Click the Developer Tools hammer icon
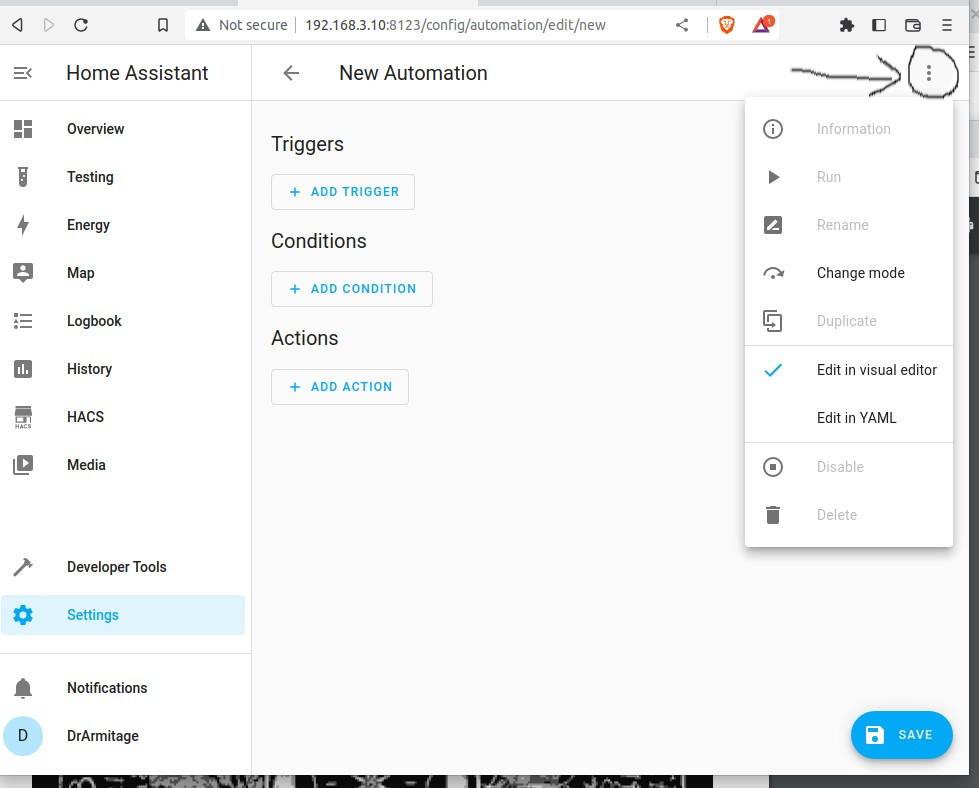Viewport: 979px width, 788px height. pyautogui.click(x=22, y=567)
